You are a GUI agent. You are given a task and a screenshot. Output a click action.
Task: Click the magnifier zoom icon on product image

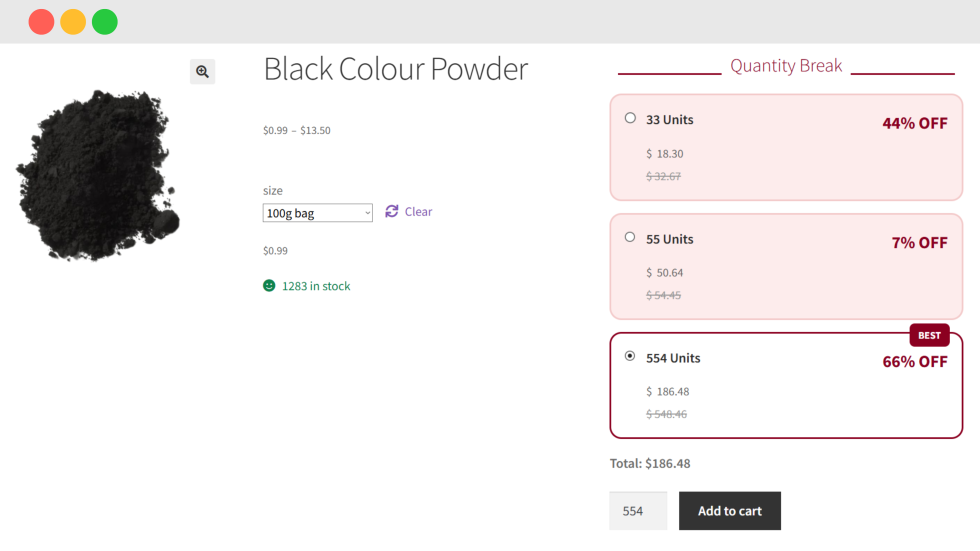click(x=203, y=71)
